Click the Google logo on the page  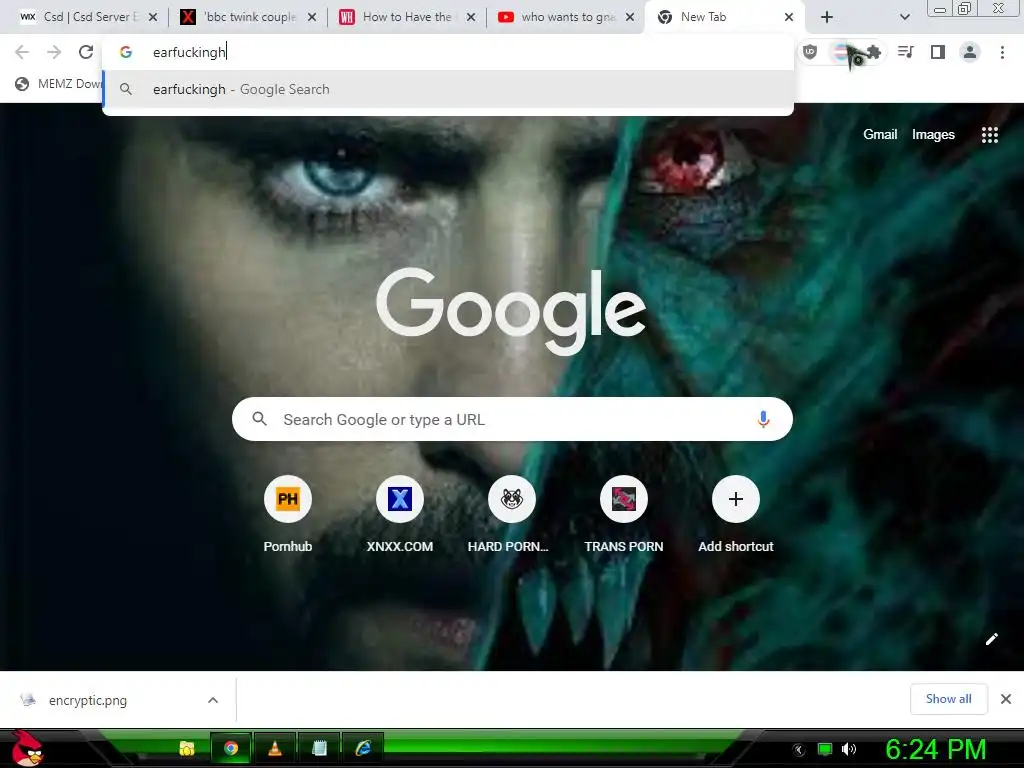[x=511, y=311]
